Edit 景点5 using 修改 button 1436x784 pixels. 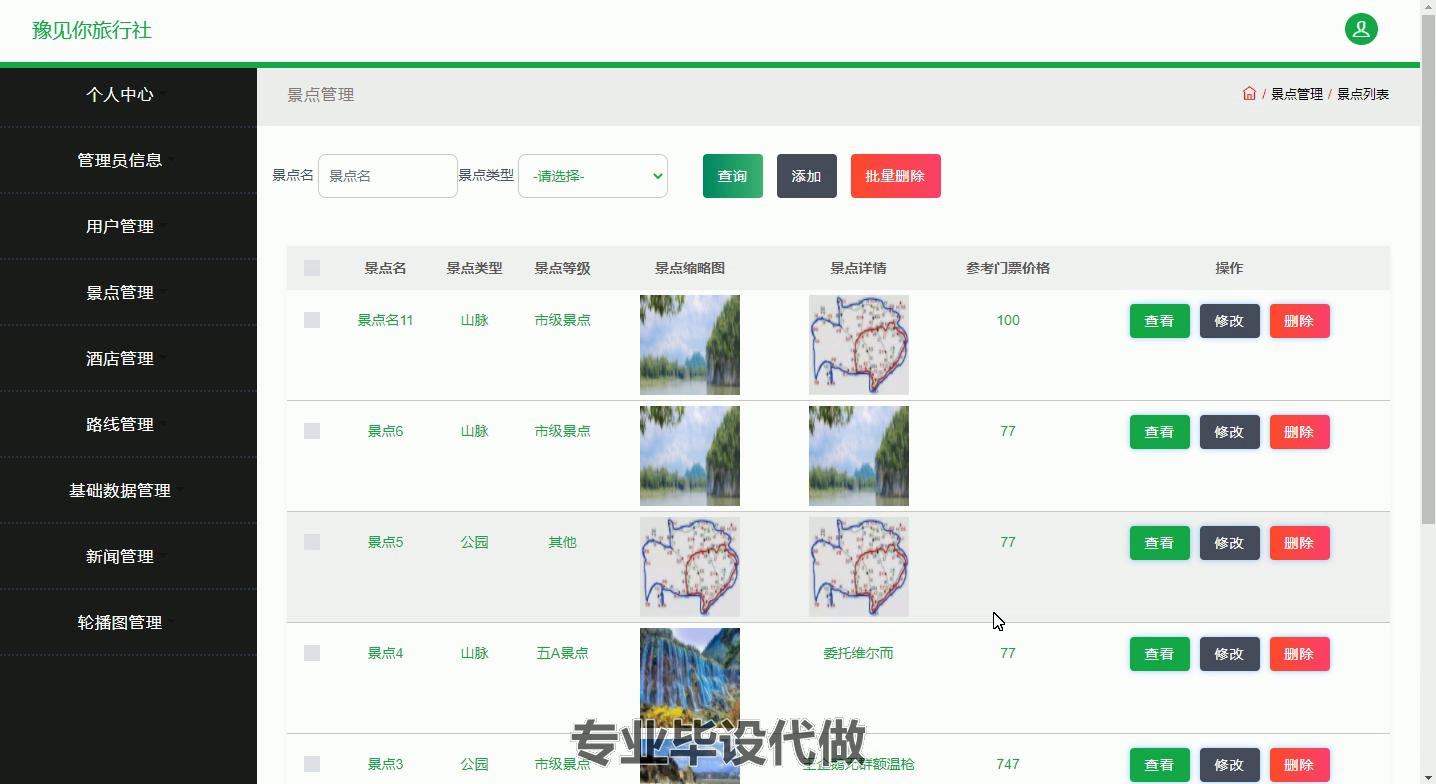click(1230, 543)
